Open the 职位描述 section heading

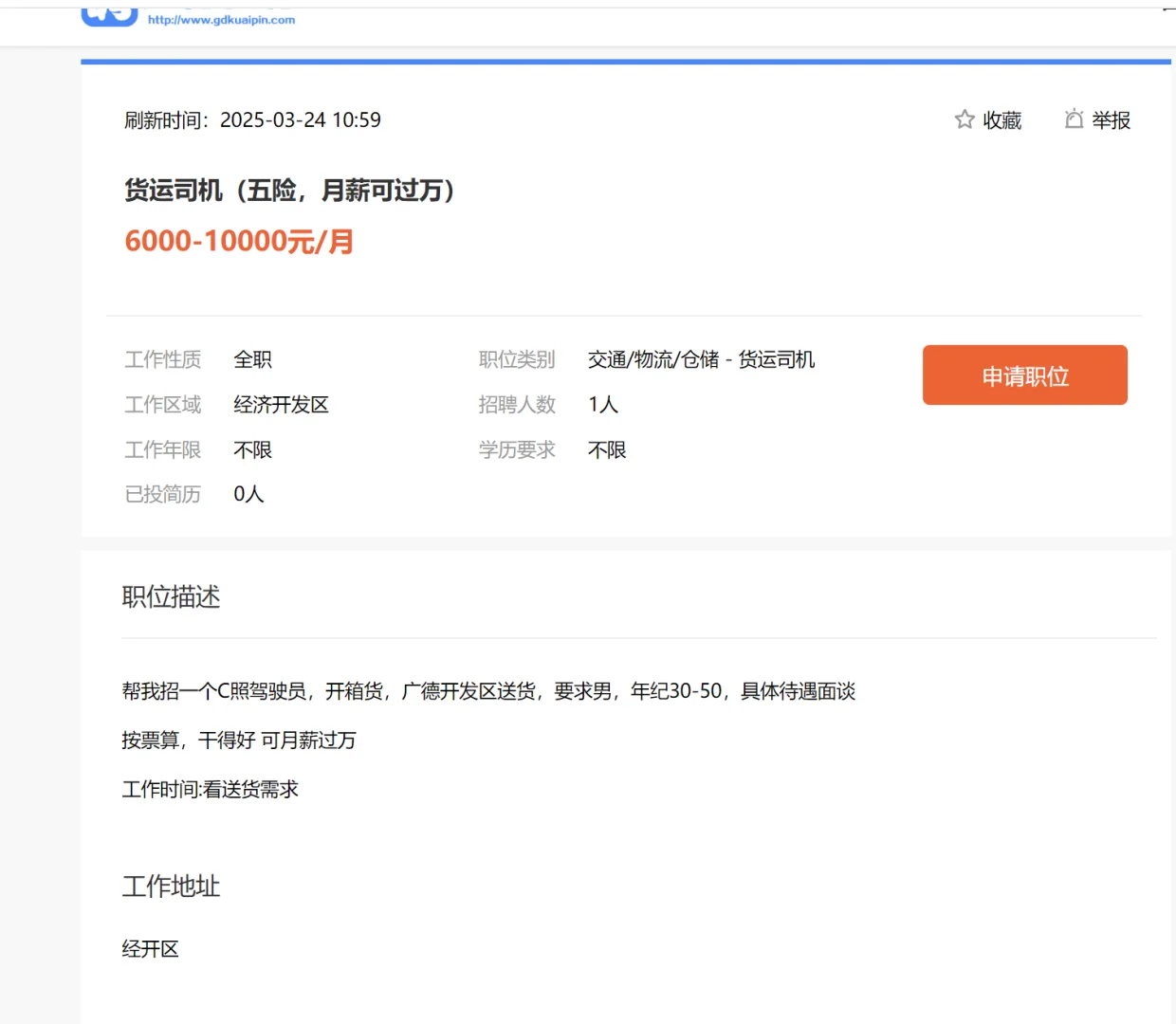click(x=171, y=596)
